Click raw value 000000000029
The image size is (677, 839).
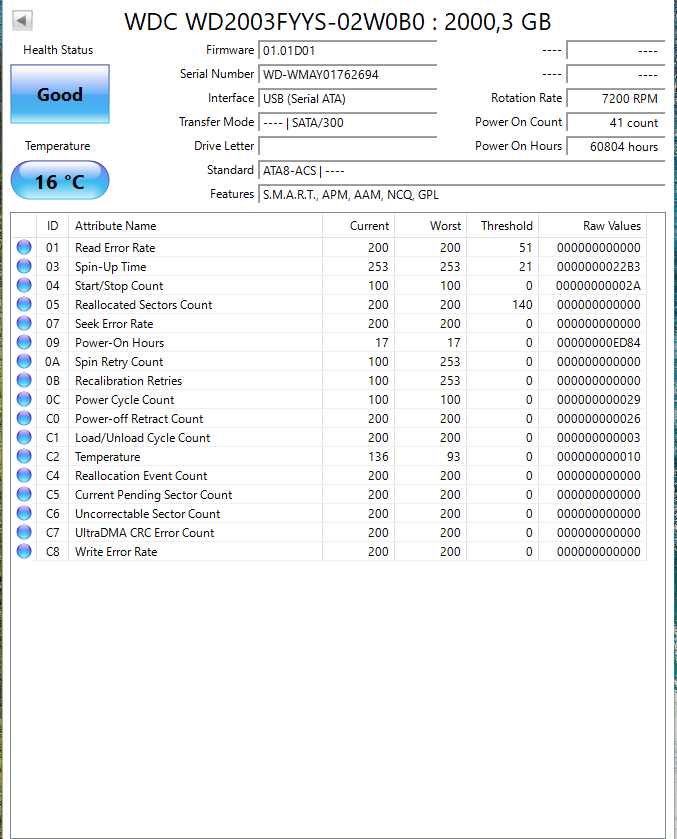598,400
